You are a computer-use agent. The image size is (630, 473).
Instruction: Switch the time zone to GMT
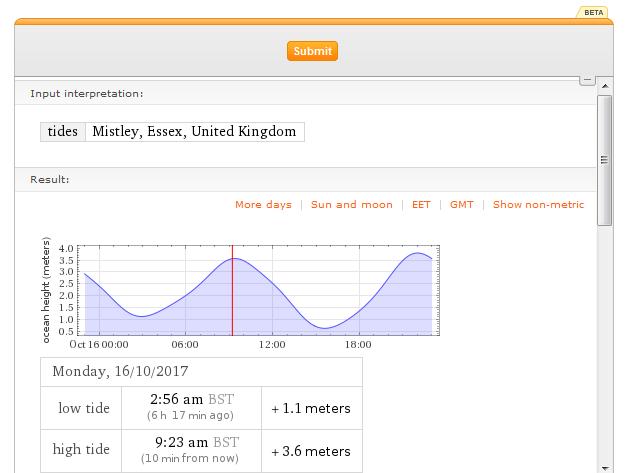click(461, 205)
